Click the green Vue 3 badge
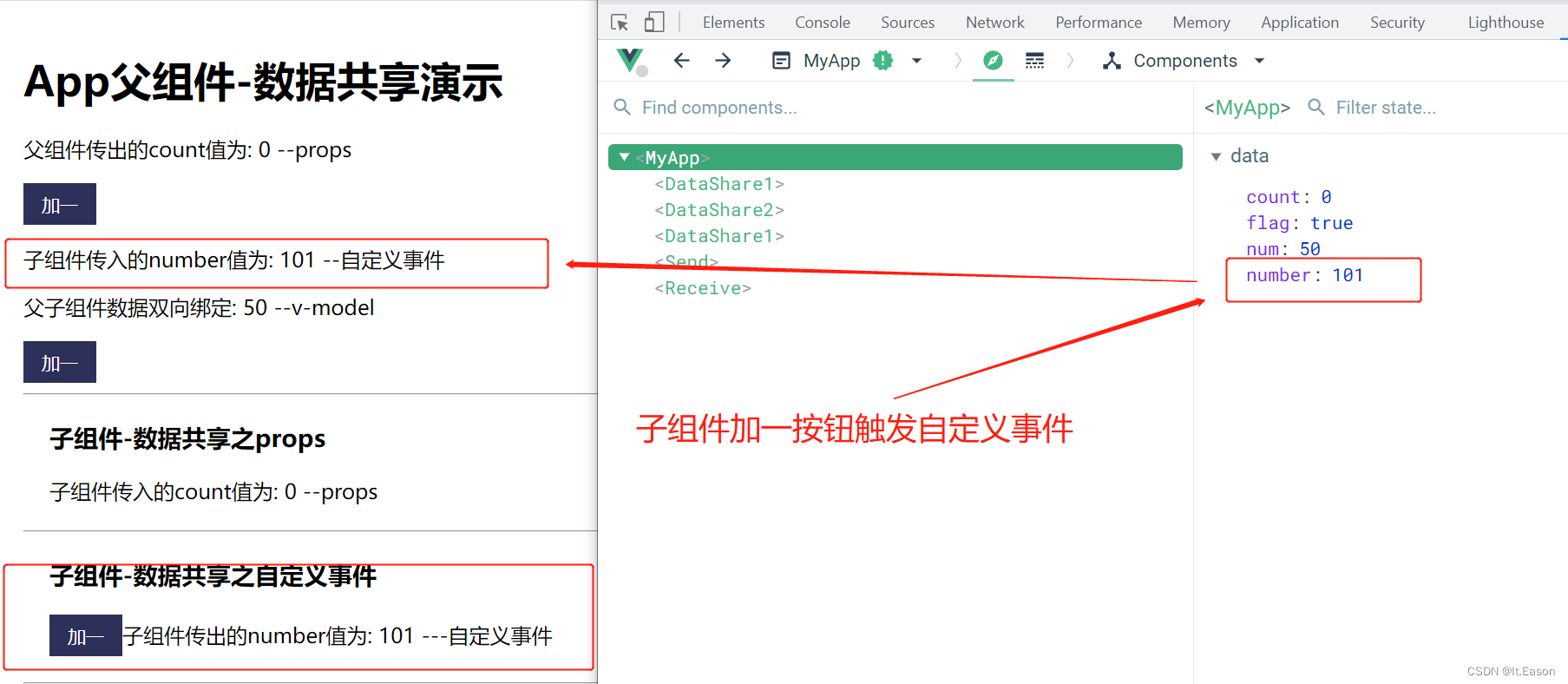1568x684 pixels. 882,61
